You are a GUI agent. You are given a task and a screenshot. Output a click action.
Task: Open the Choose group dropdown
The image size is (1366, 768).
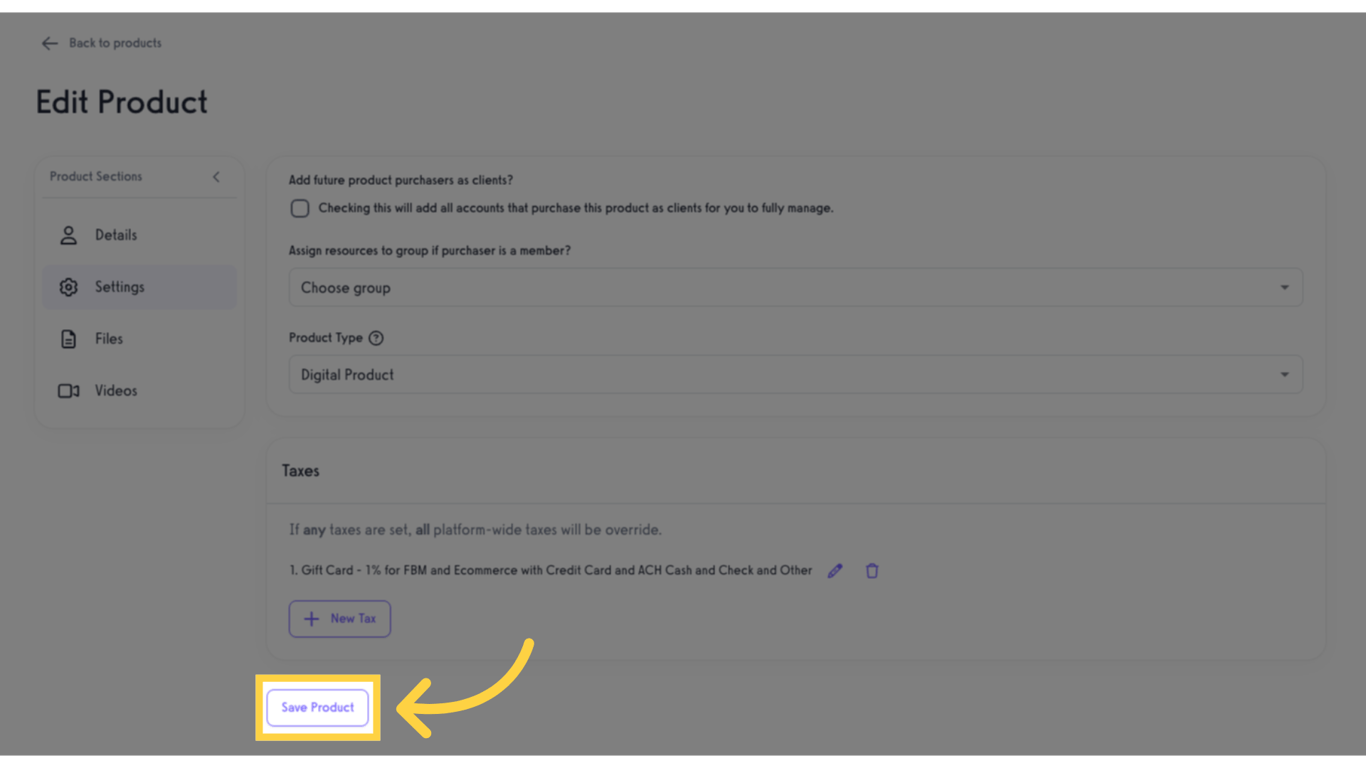[x=795, y=287]
